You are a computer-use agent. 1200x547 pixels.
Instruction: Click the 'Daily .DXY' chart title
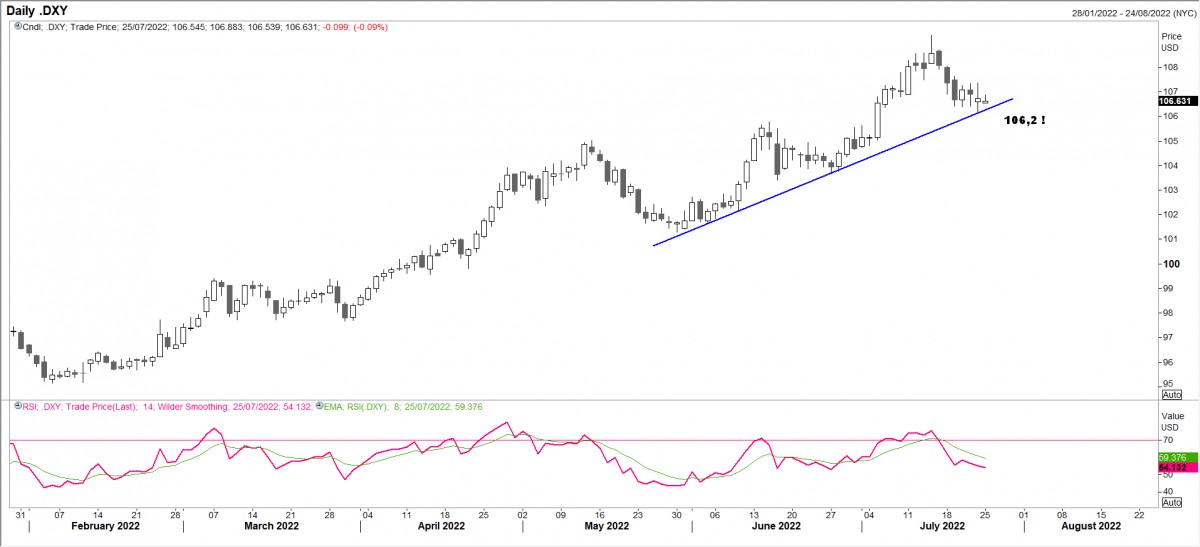coord(36,10)
